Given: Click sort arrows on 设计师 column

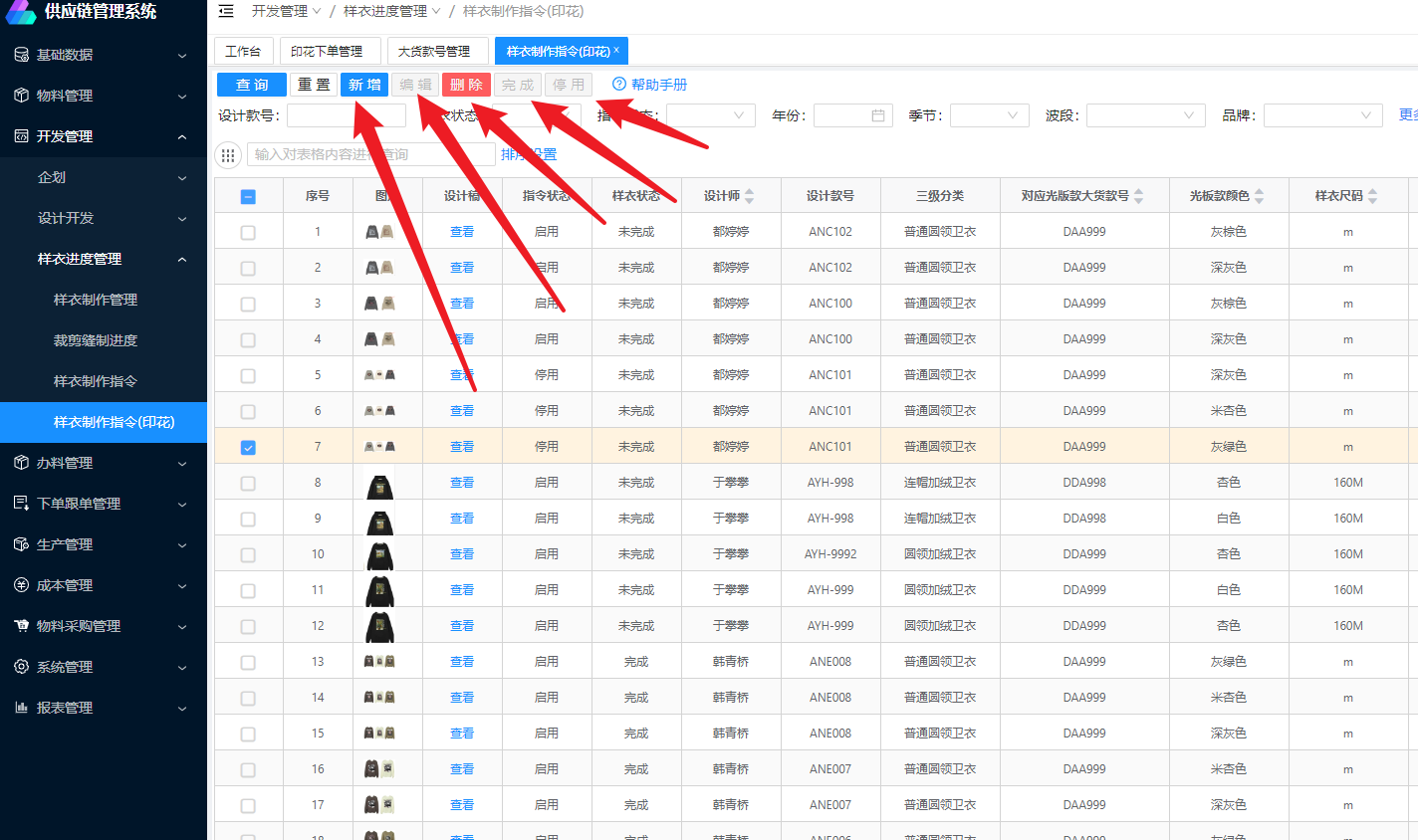Looking at the screenshot, I should pyautogui.click(x=750, y=196).
